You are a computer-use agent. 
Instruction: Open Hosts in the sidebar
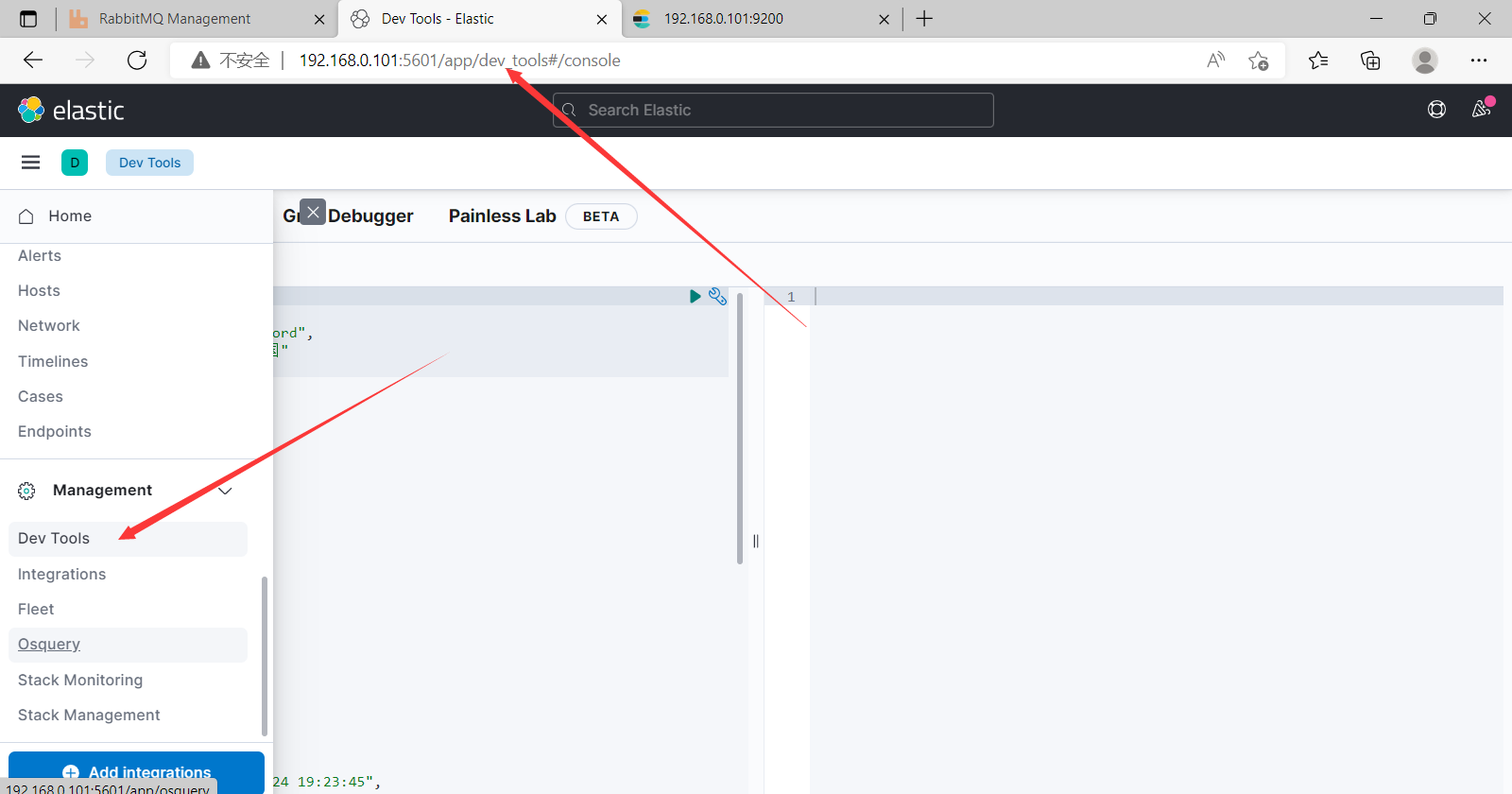pyautogui.click(x=39, y=291)
